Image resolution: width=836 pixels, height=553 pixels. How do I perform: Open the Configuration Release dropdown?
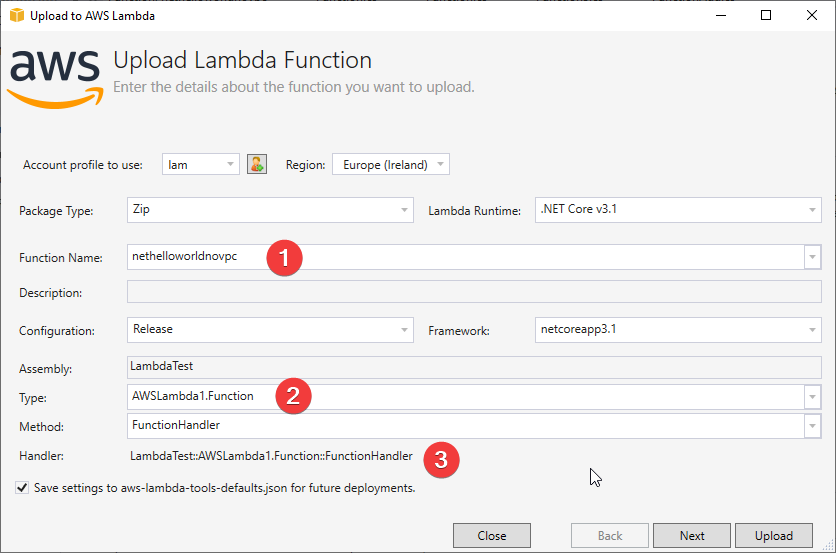pyautogui.click(x=270, y=330)
